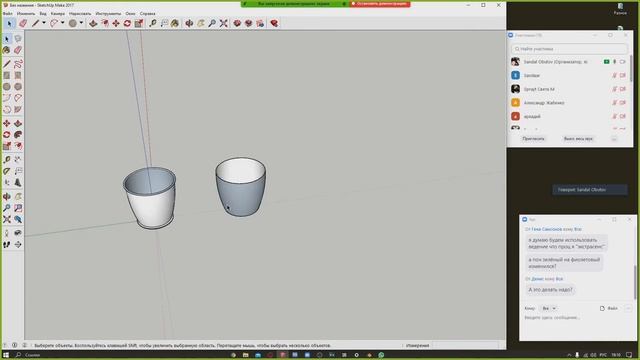Screen dimensions: 640x360
Task: Click red Stop sharing button
Action: pos(380,4)
